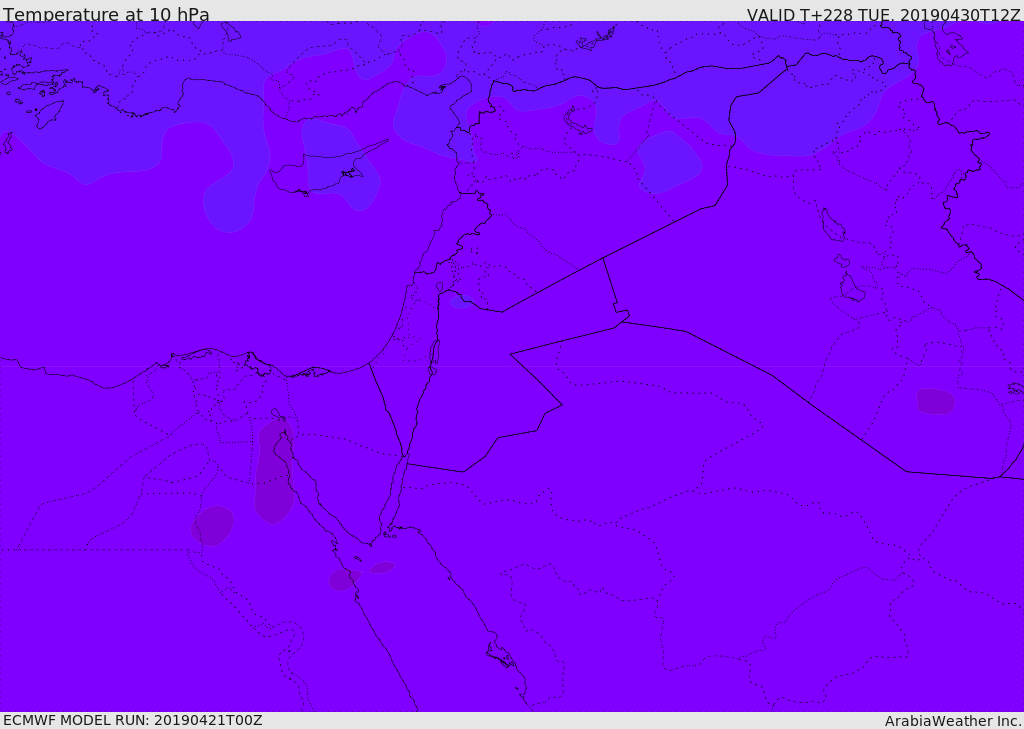Image resolution: width=1024 pixels, height=729 pixels.
Task: Click the 'VALID T+228 TUE. 20190430T12Z' label
Action: [883, 14]
